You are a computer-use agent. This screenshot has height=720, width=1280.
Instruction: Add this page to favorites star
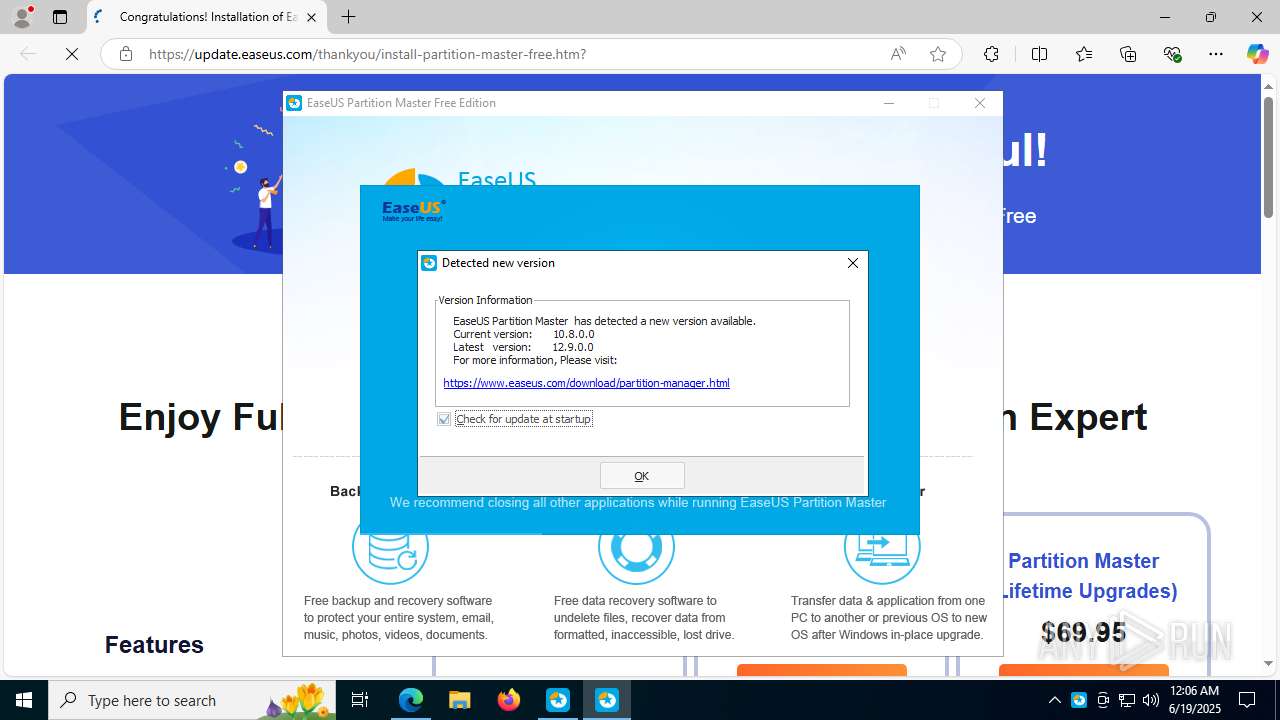938,54
